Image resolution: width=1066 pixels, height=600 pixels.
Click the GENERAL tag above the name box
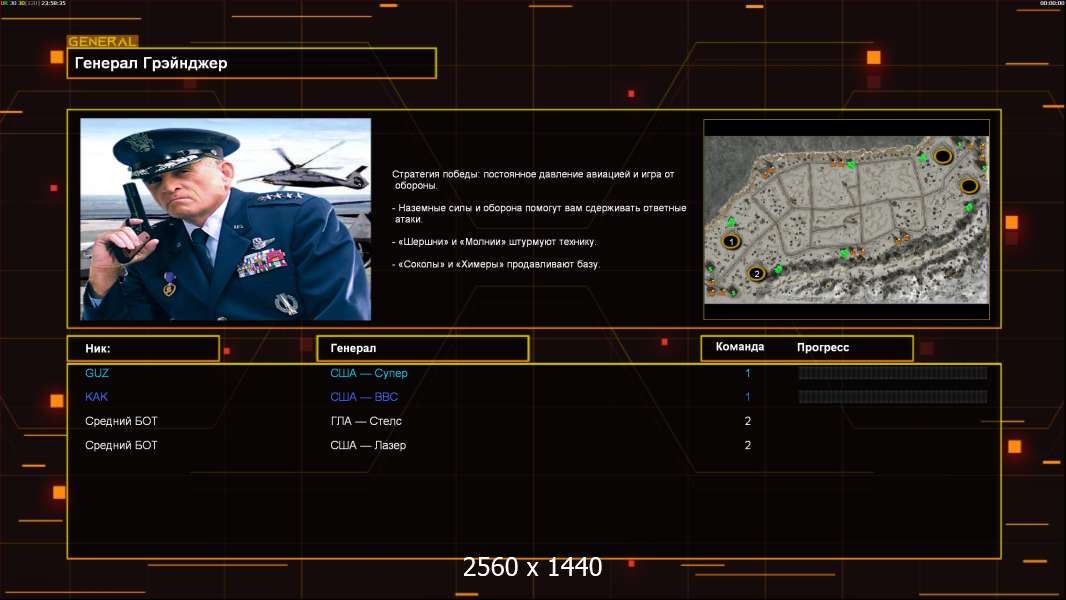pos(102,42)
